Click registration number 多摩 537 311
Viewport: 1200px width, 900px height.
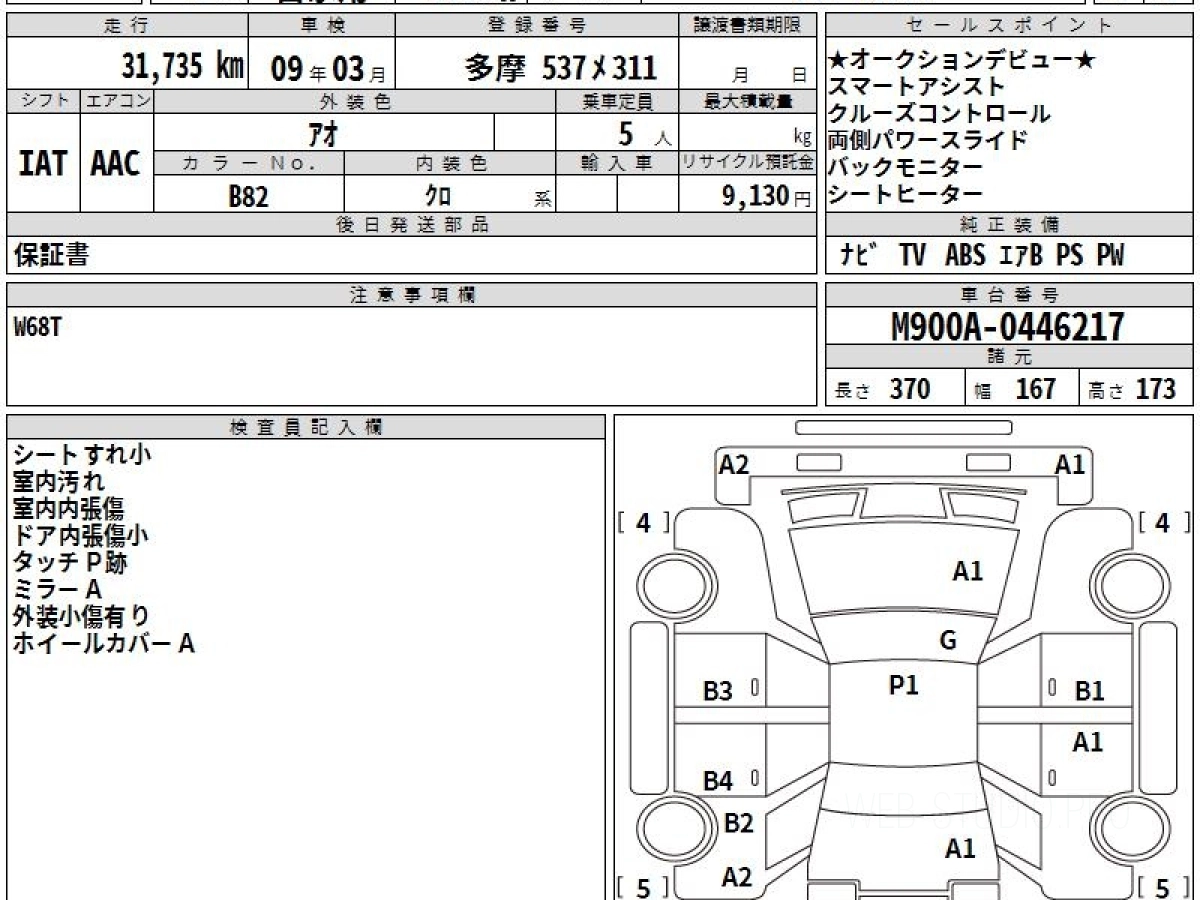tap(561, 67)
